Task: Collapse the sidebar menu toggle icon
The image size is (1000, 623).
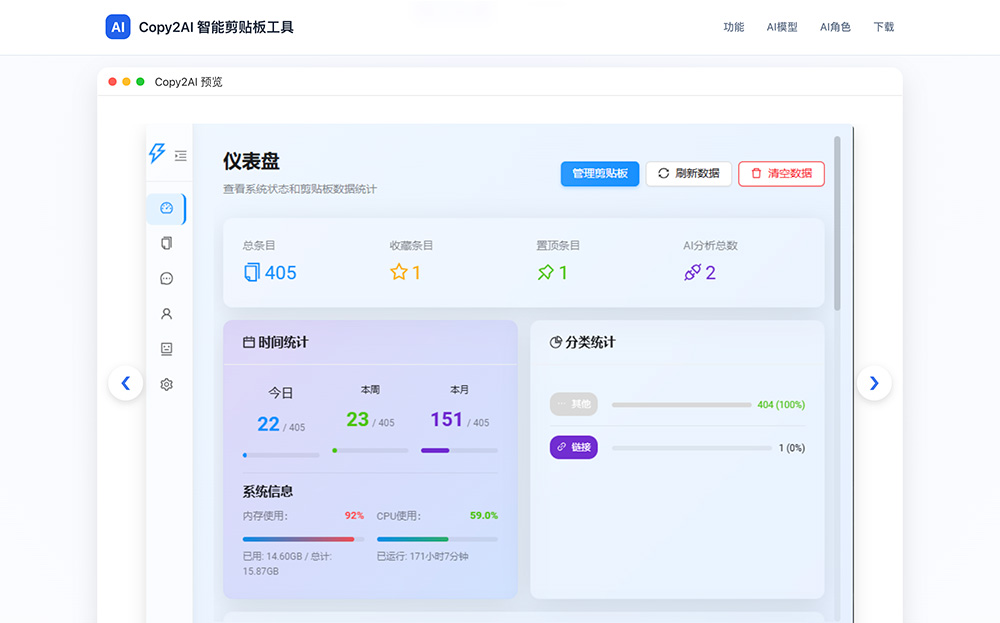Action: [x=180, y=156]
